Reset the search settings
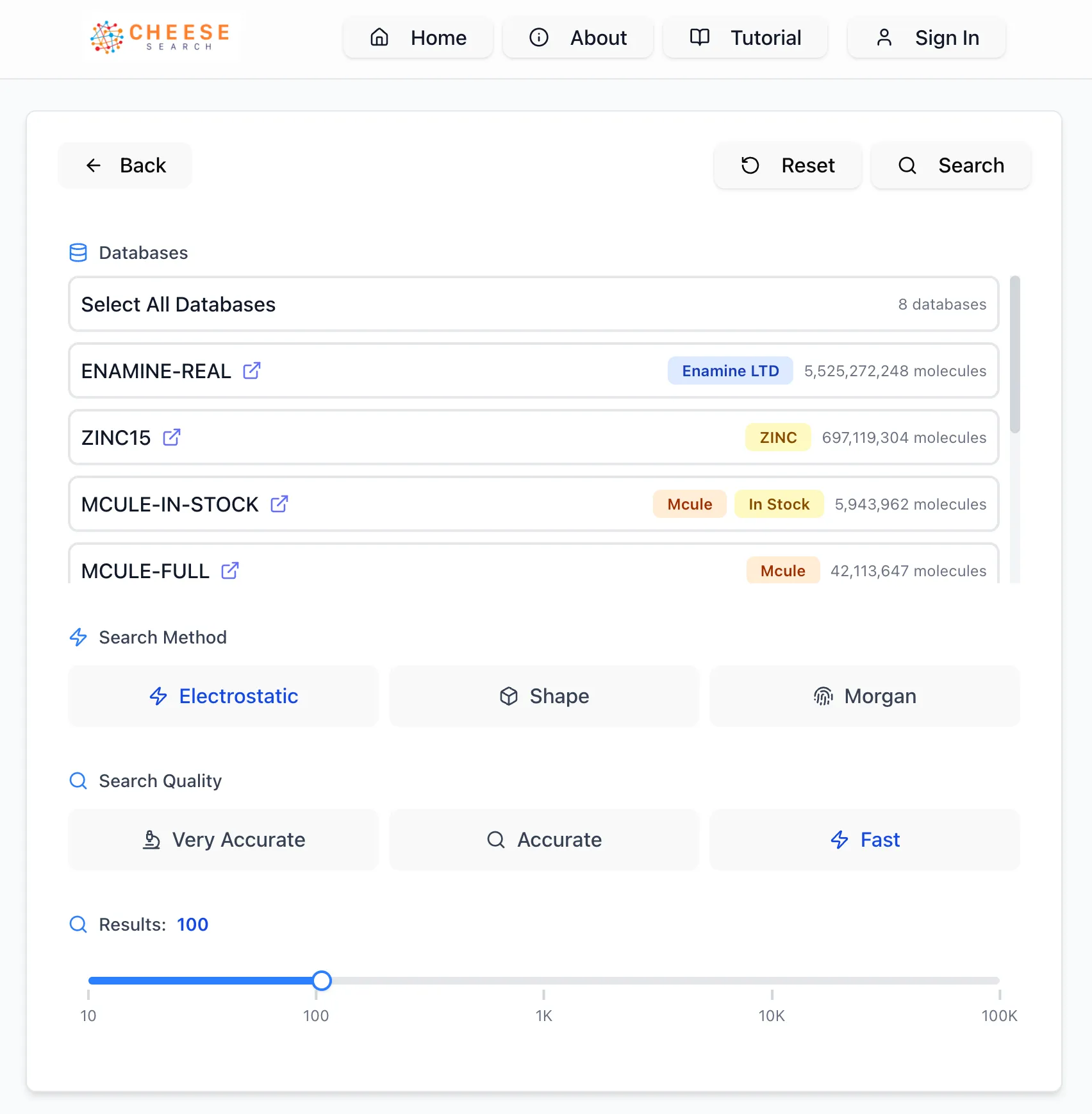This screenshot has height=1114, width=1092. (788, 165)
